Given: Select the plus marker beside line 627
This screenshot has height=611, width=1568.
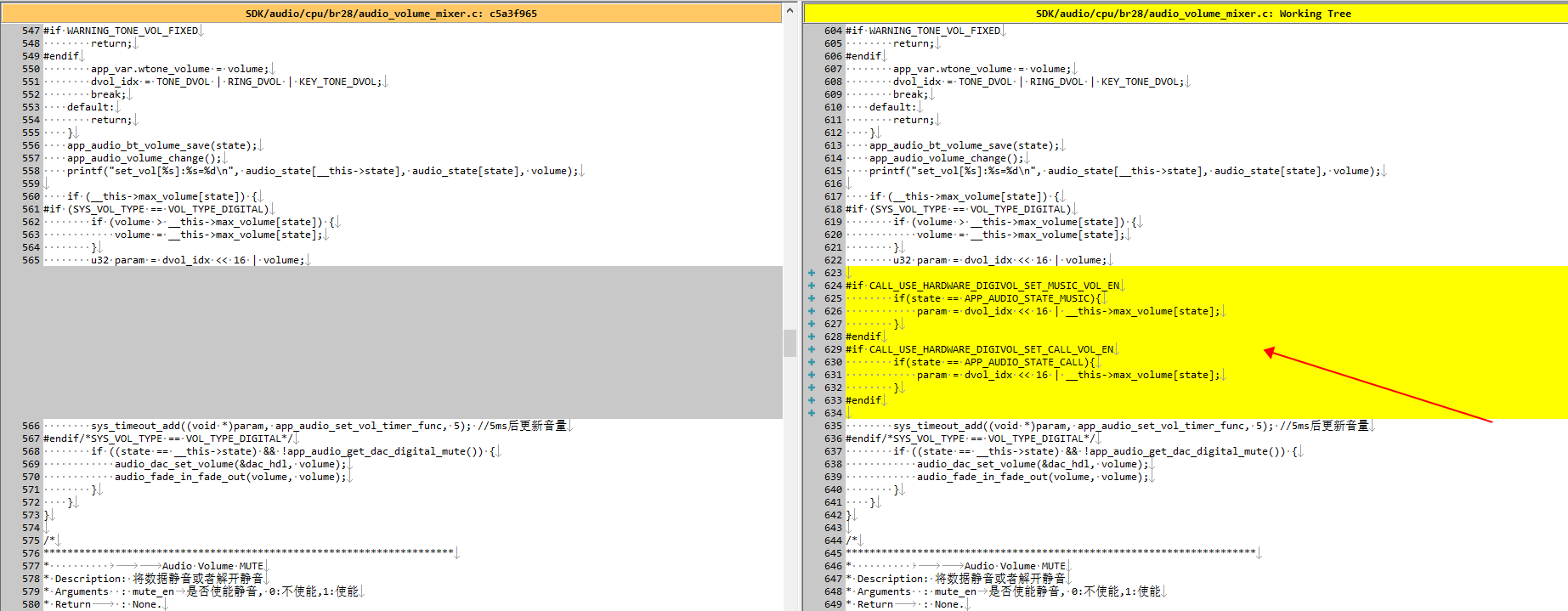Looking at the screenshot, I should tap(812, 324).
